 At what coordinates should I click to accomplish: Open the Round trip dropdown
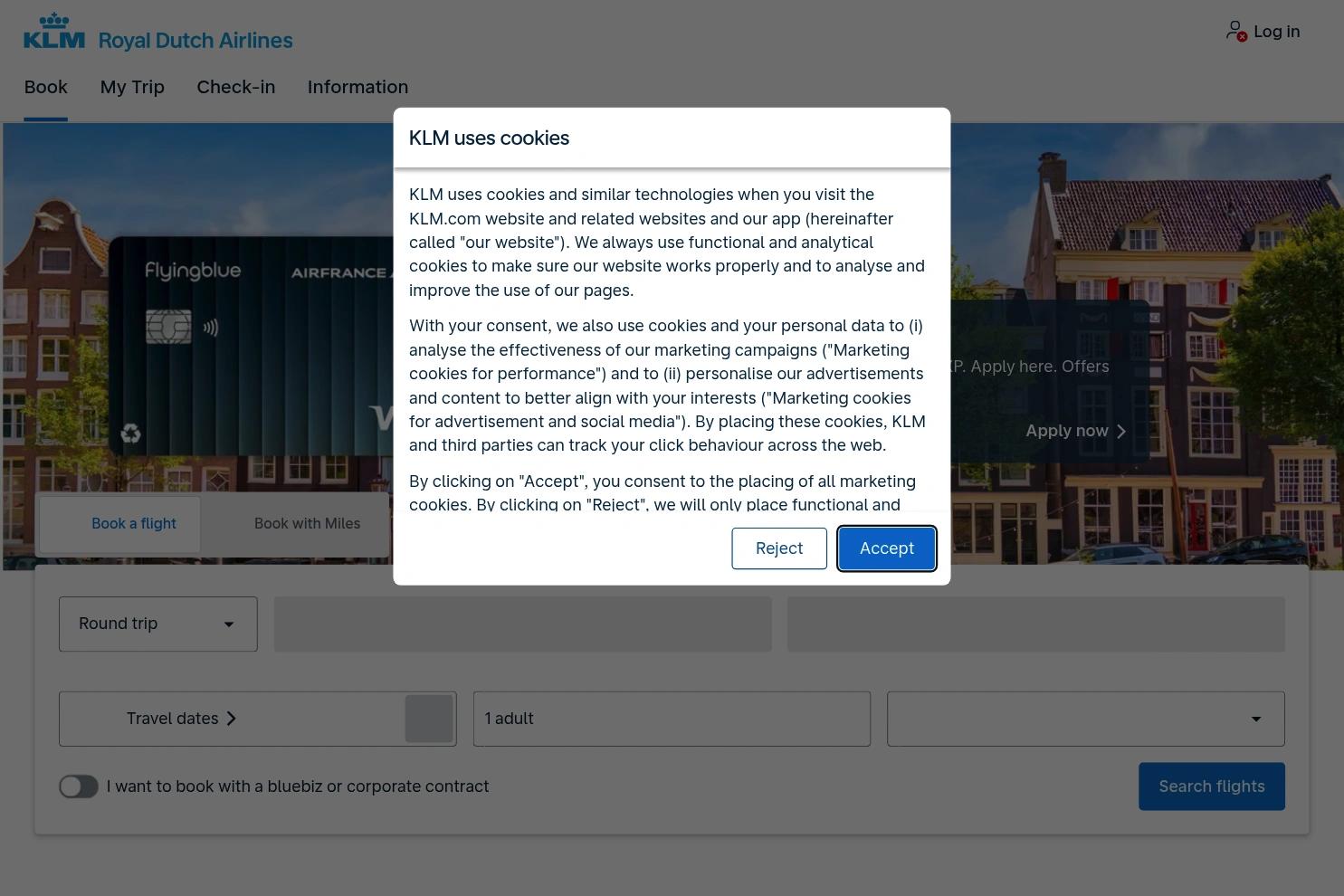(x=158, y=624)
